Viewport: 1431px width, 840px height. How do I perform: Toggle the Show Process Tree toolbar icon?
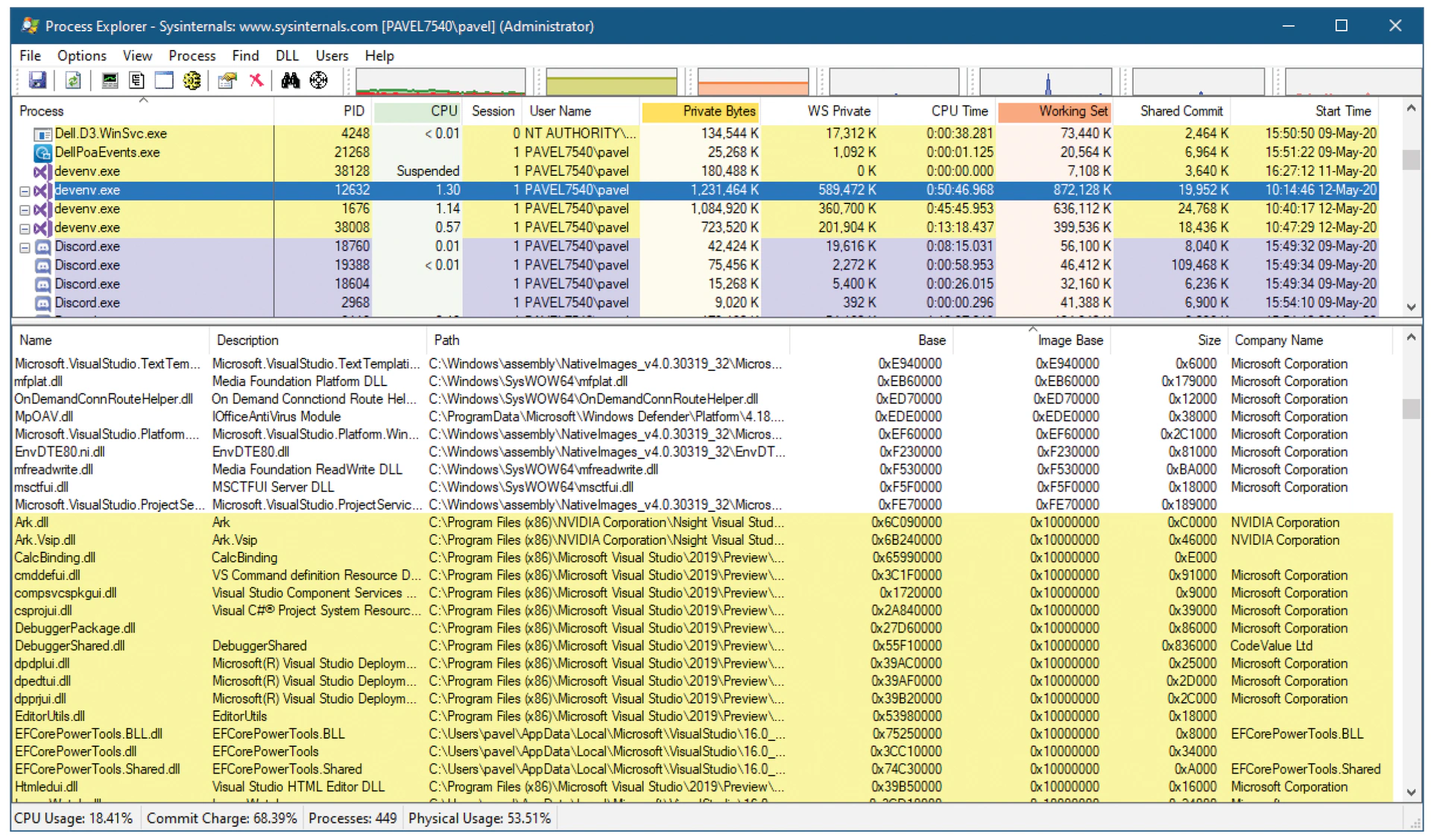click(136, 80)
